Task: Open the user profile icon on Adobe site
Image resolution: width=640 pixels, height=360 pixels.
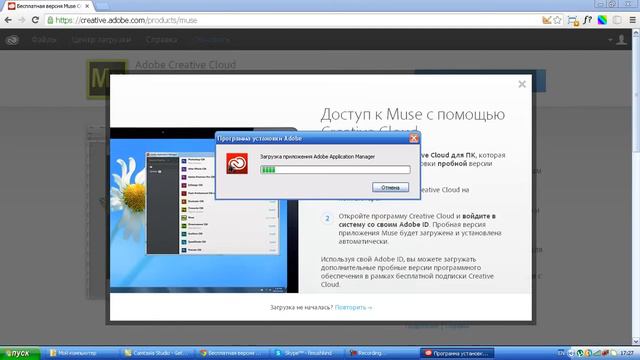Action: [x=621, y=40]
